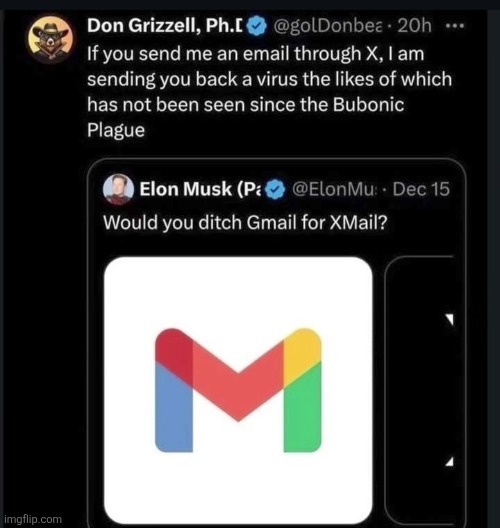Open the @golDonbea handle link
This screenshot has height=528, width=500.
[x=329, y=26]
